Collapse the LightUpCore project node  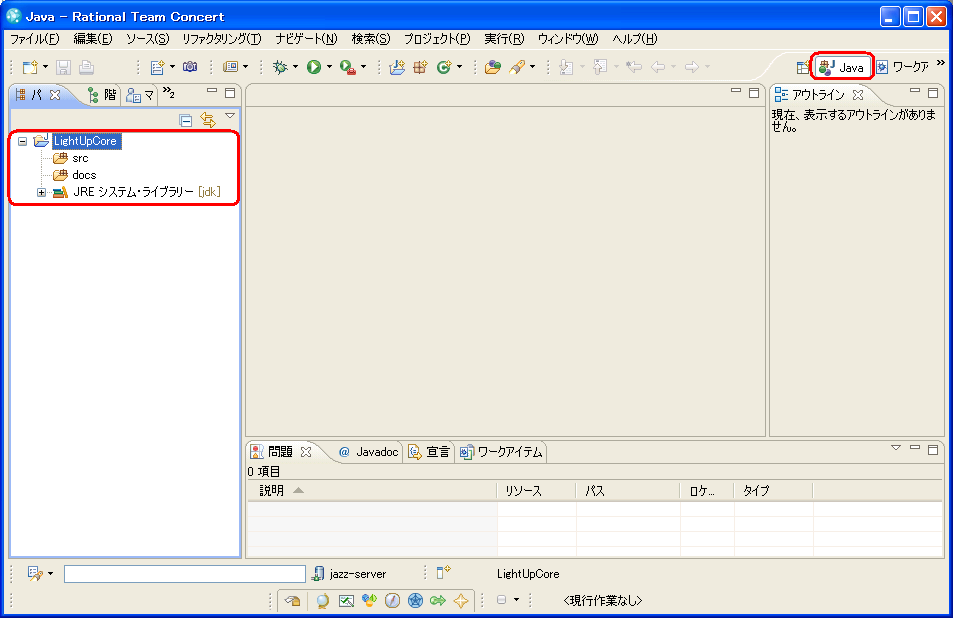point(22,141)
